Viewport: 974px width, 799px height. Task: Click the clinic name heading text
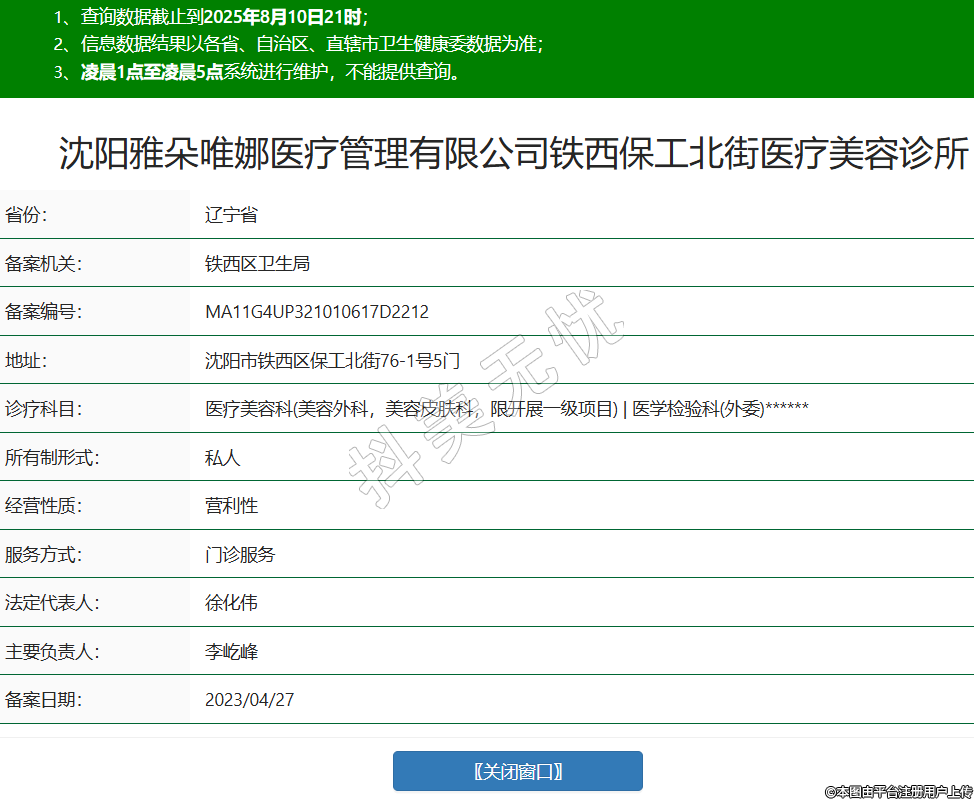513,155
